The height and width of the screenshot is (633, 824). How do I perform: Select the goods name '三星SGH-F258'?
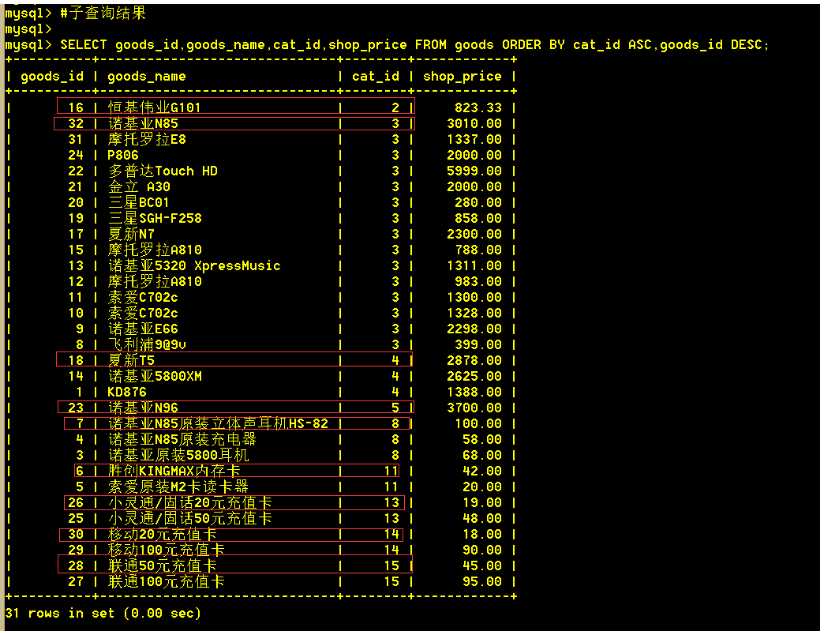point(154,218)
